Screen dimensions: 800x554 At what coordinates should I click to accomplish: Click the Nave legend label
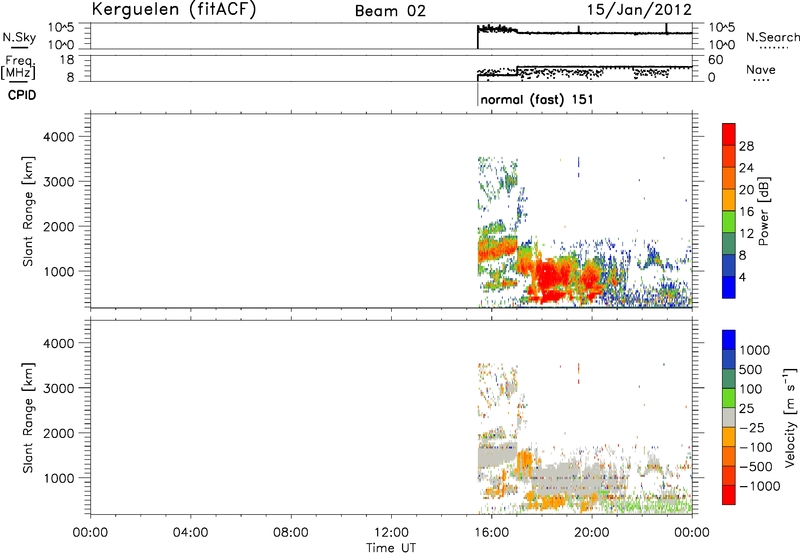pos(761,69)
